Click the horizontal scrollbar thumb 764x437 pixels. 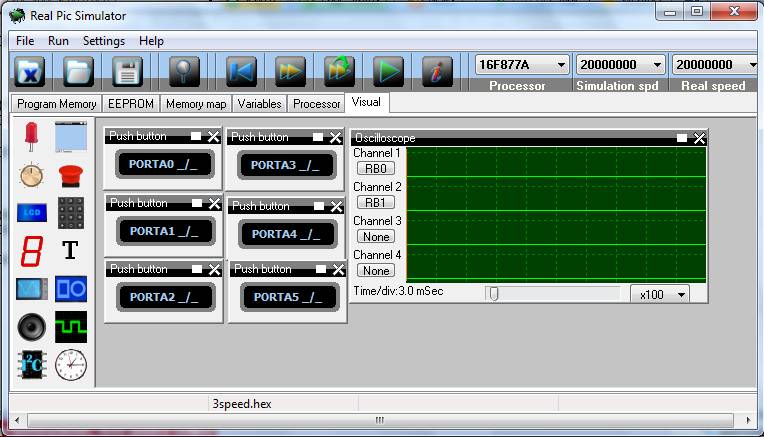coord(380,420)
